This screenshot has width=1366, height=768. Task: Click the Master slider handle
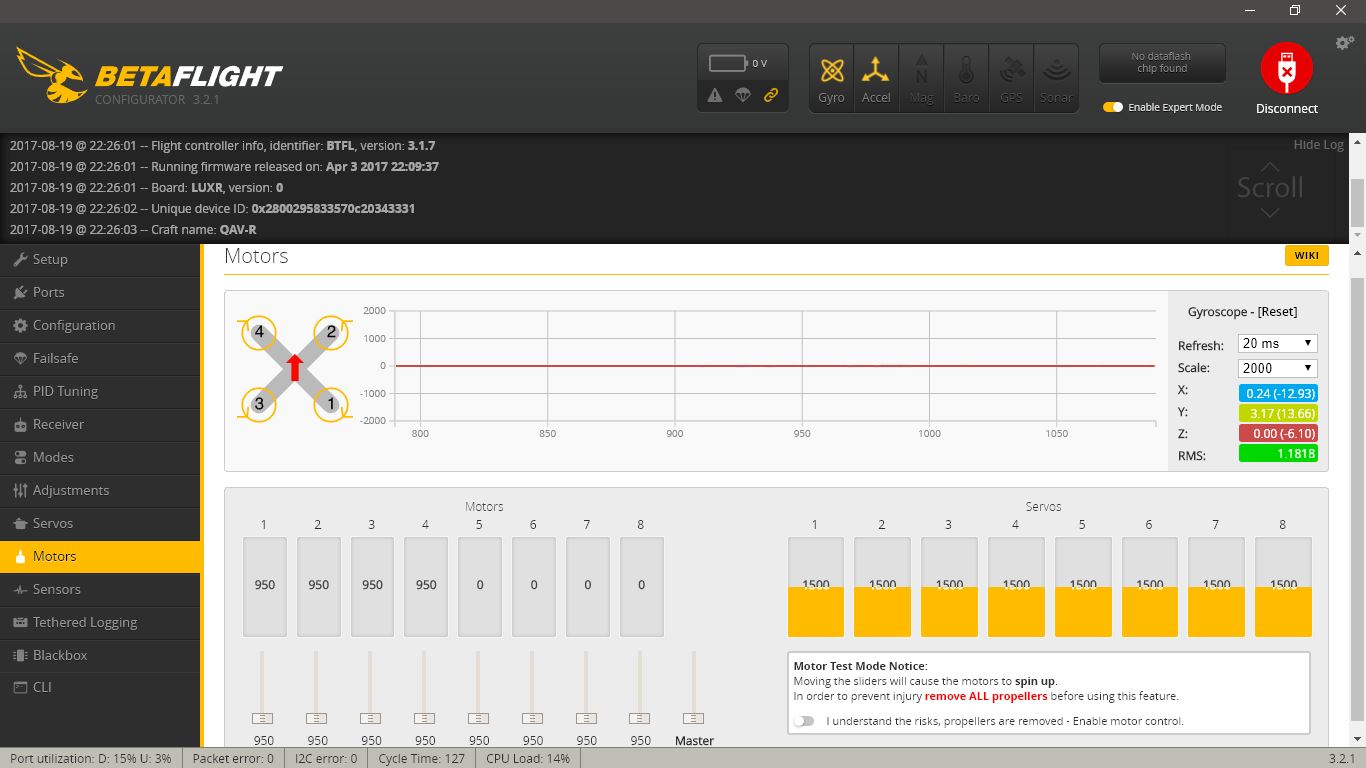(693, 718)
